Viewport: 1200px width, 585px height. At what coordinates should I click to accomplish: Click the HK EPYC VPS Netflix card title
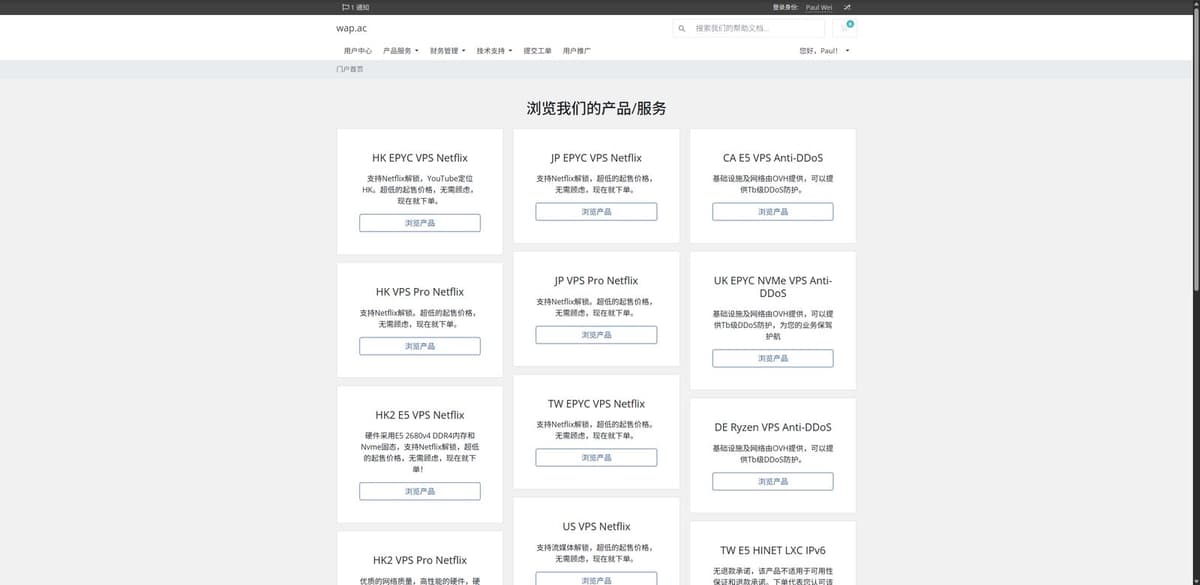click(420, 158)
